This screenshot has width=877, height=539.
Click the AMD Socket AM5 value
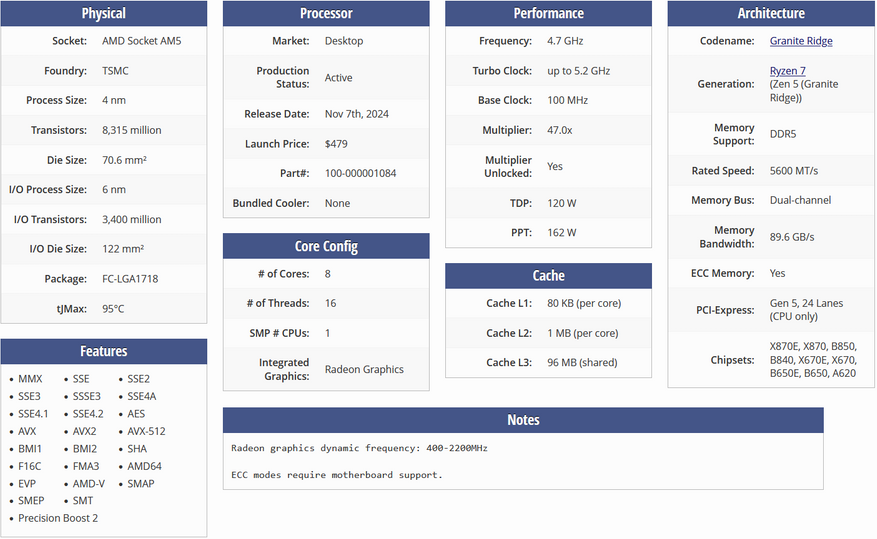(x=142, y=41)
